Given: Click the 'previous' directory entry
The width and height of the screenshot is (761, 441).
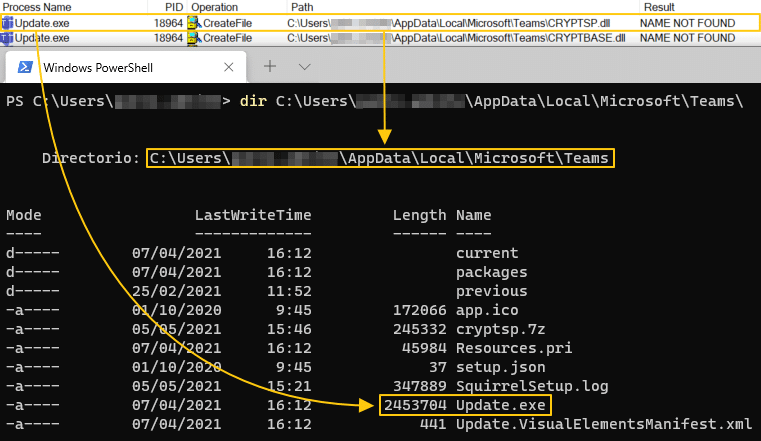Looking at the screenshot, I should click(492, 291).
